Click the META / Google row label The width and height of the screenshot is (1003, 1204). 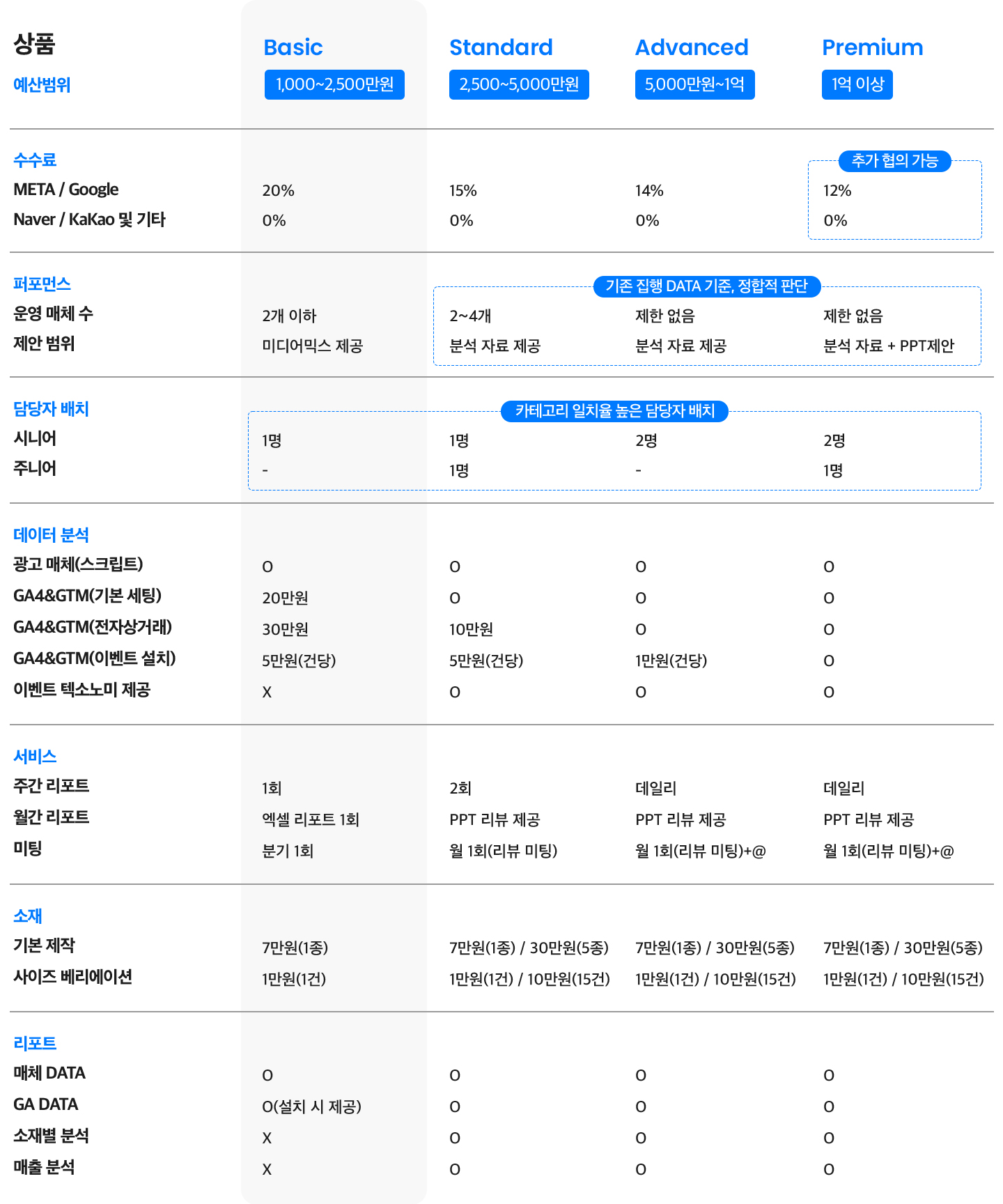(65, 190)
